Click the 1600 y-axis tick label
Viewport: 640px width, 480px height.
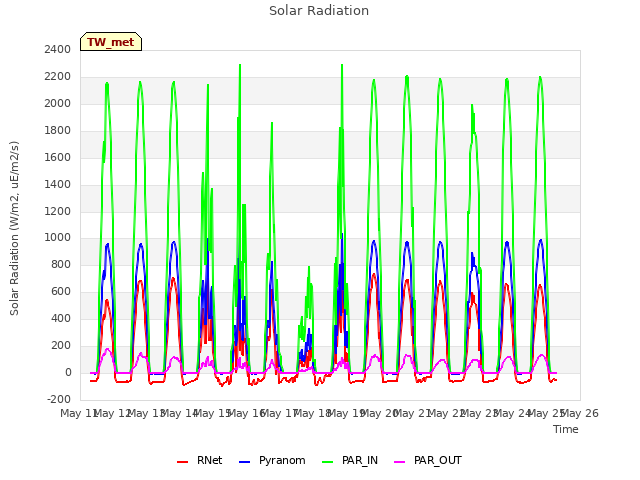58,157
